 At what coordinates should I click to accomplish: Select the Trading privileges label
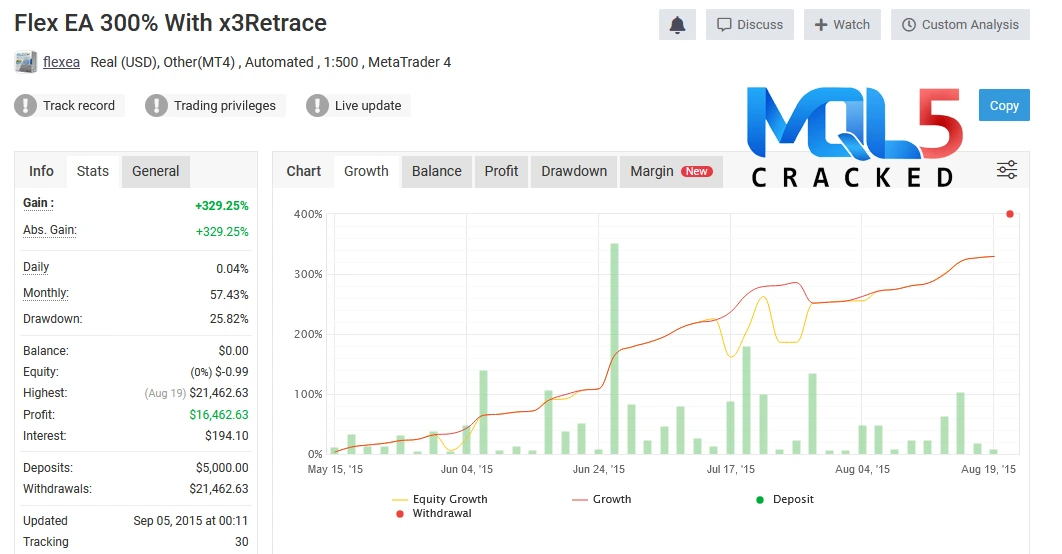pos(225,106)
